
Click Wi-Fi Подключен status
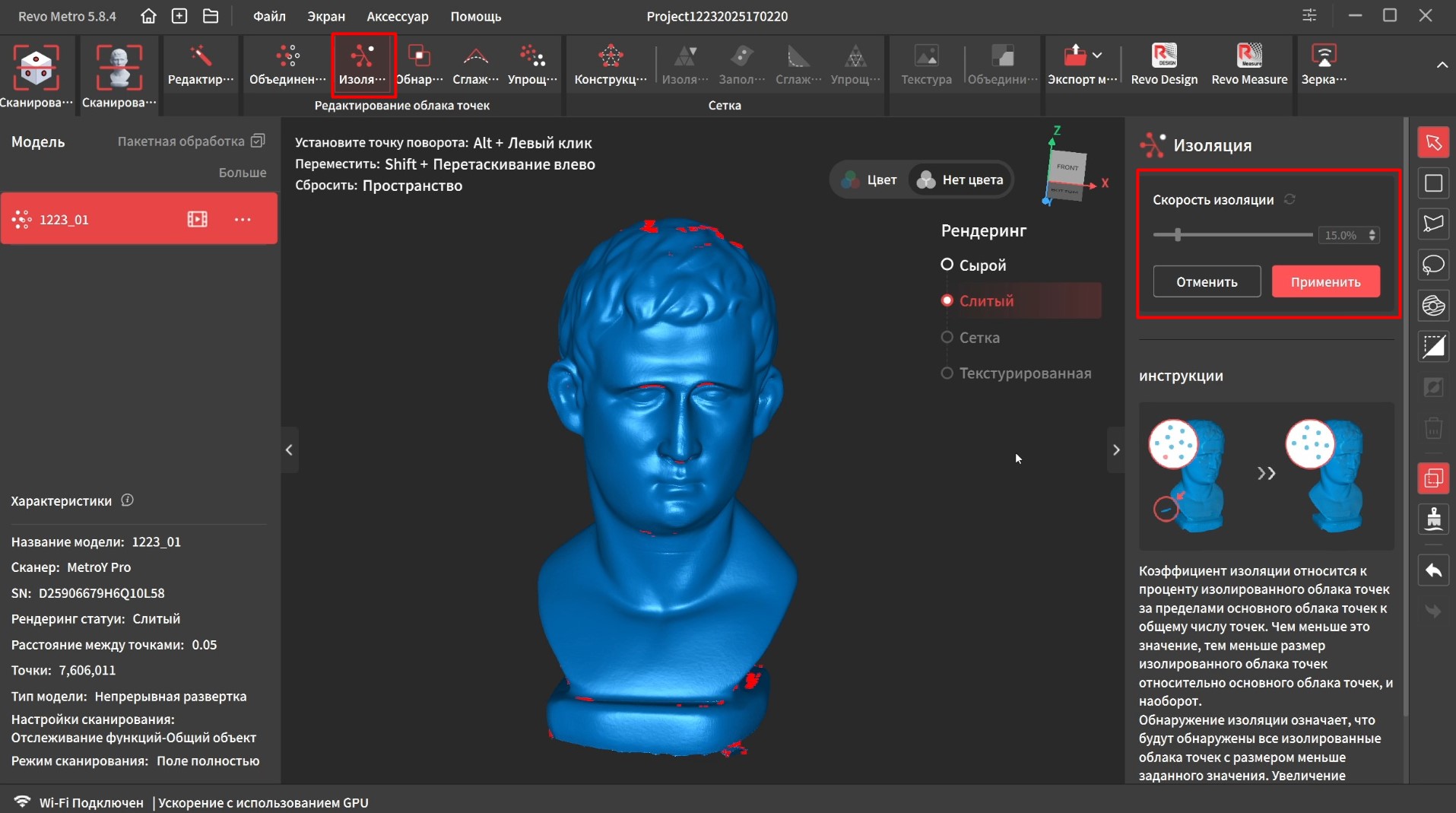click(79, 802)
